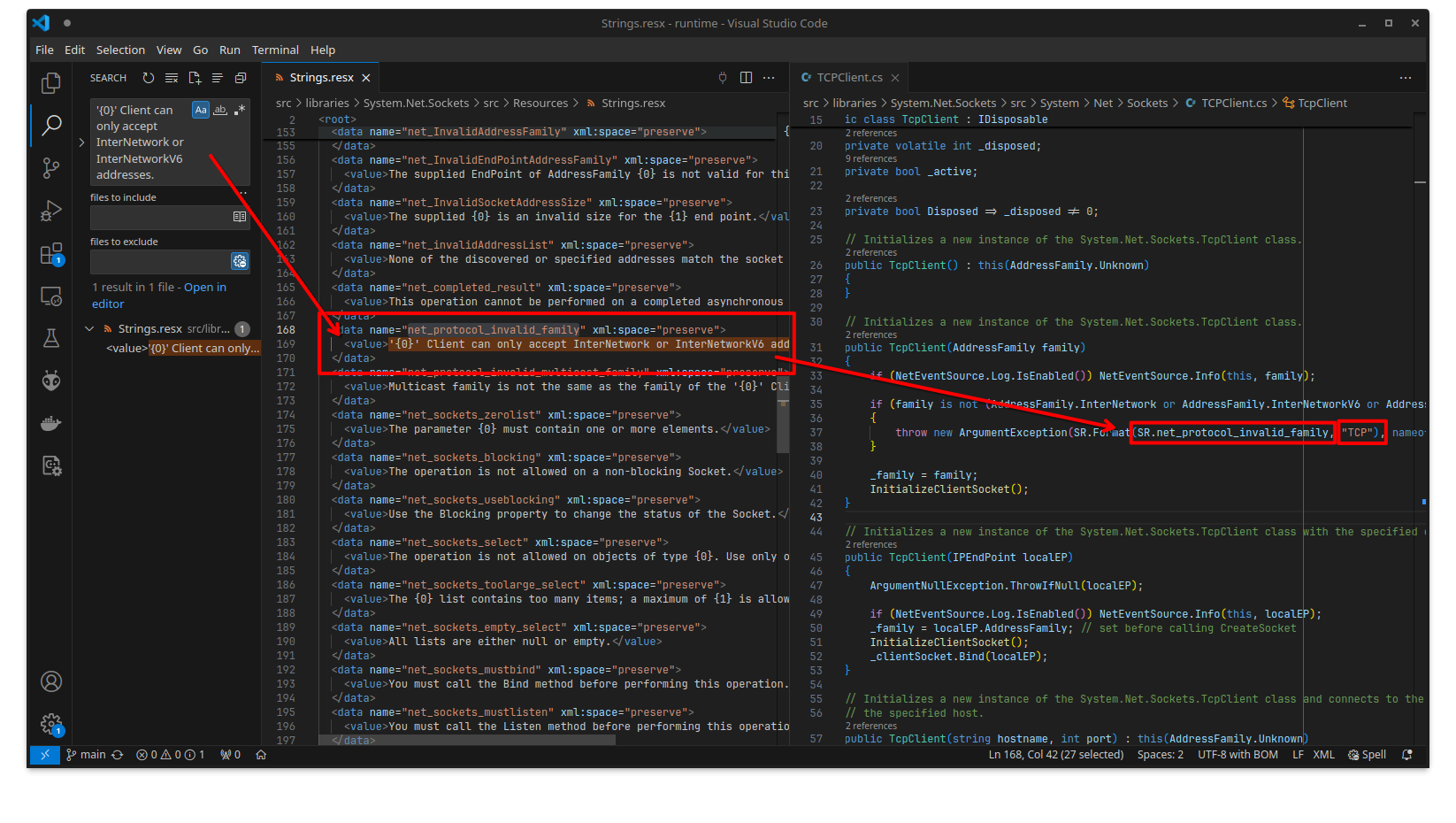The image size is (1456, 823).
Task: Open the 'System' breadcrumb in TCPClient path
Action: coord(1060,104)
